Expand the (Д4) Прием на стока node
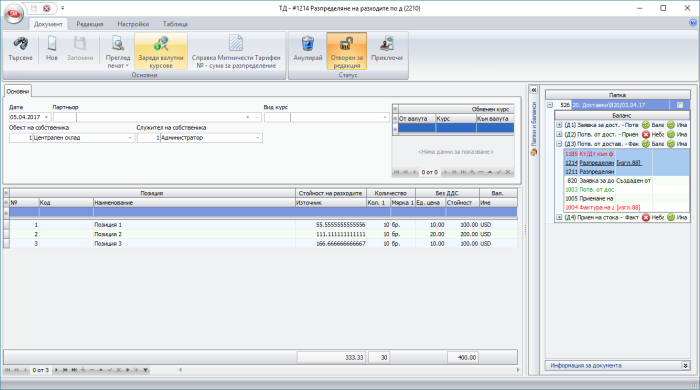This screenshot has height=390, width=700. [x=559, y=217]
